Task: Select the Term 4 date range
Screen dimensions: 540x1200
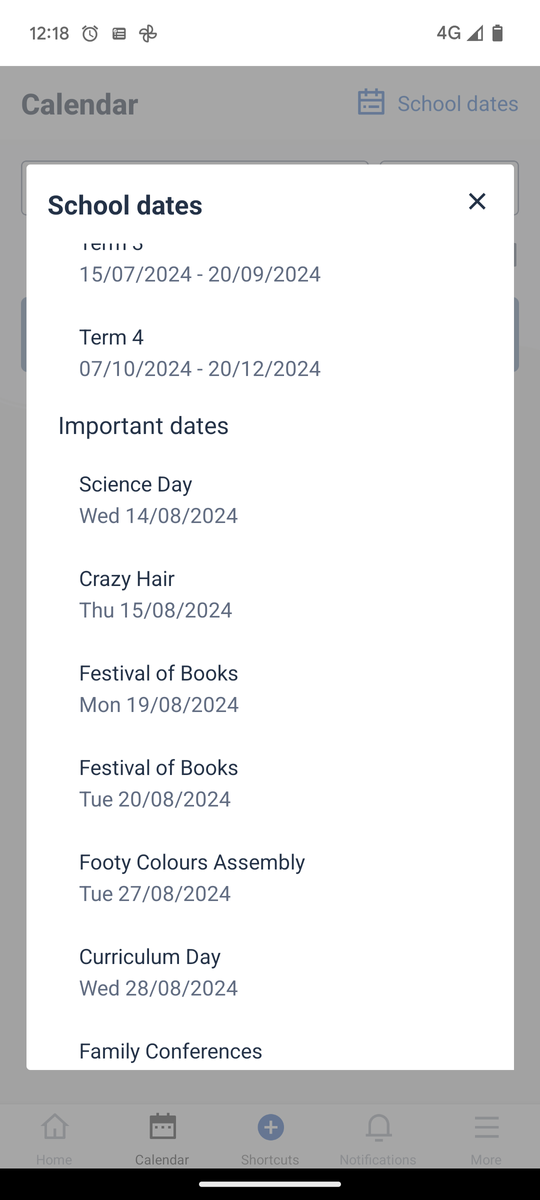Action: tap(200, 368)
